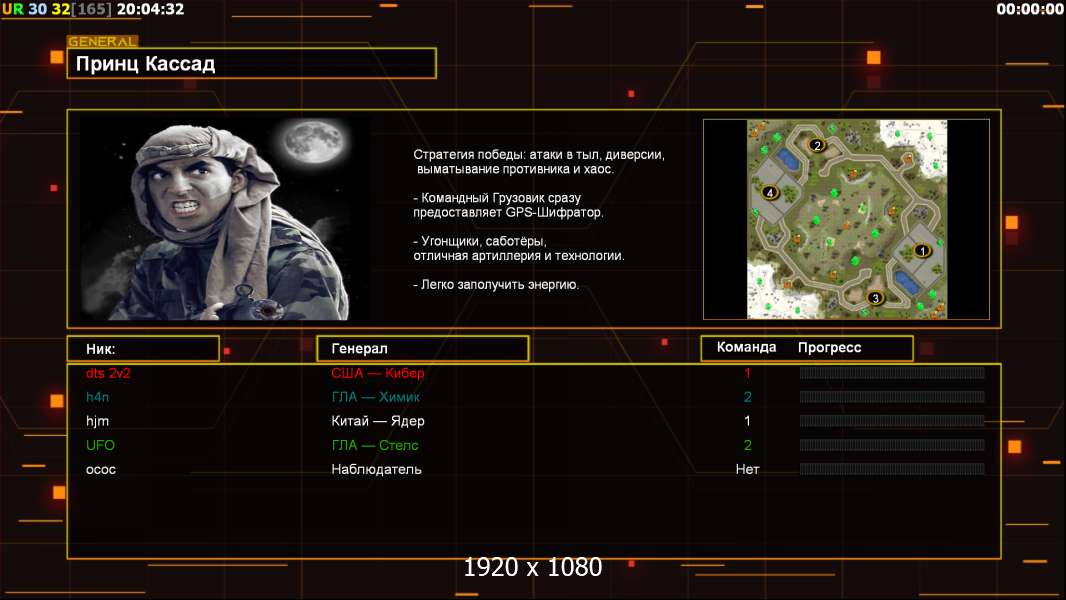Click the general name field Принц Кассад

point(252,63)
